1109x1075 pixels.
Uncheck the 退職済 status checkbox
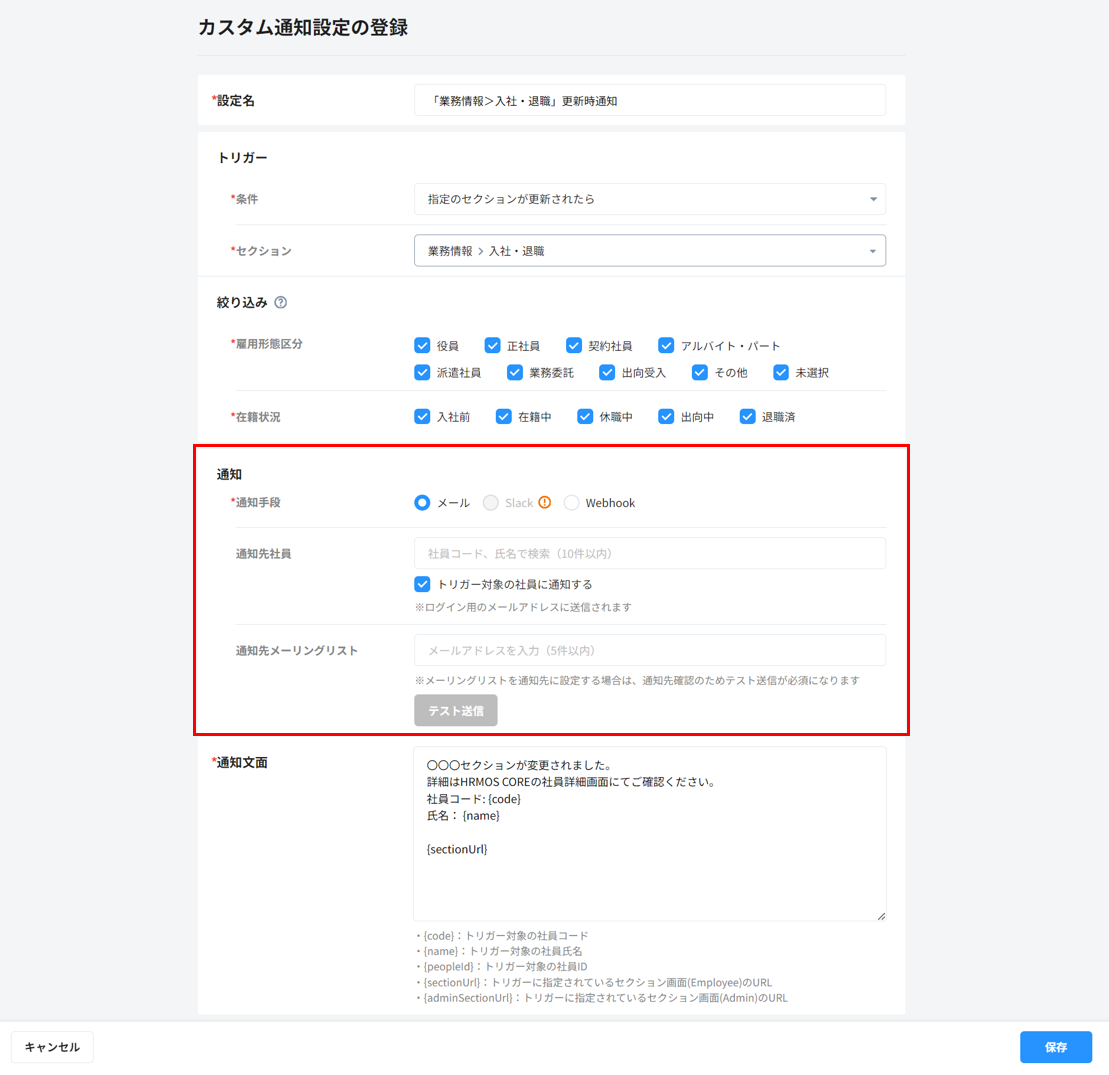pyautogui.click(x=748, y=417)
